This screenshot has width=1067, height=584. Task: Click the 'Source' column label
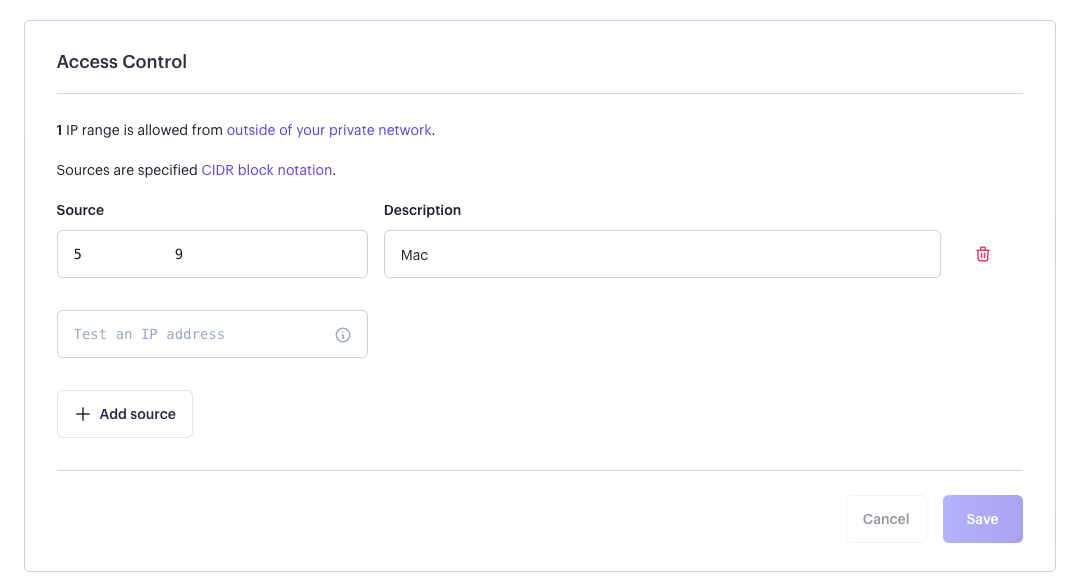click(80, 210)
